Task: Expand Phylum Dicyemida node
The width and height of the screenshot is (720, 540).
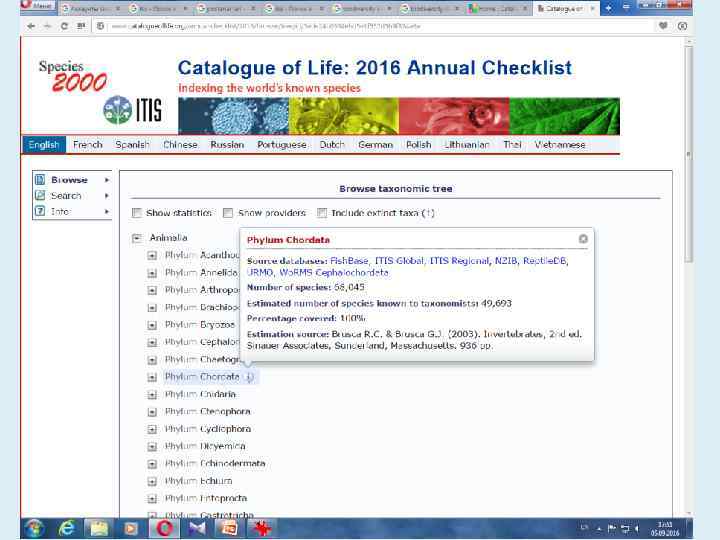Action: pos(152,447)
